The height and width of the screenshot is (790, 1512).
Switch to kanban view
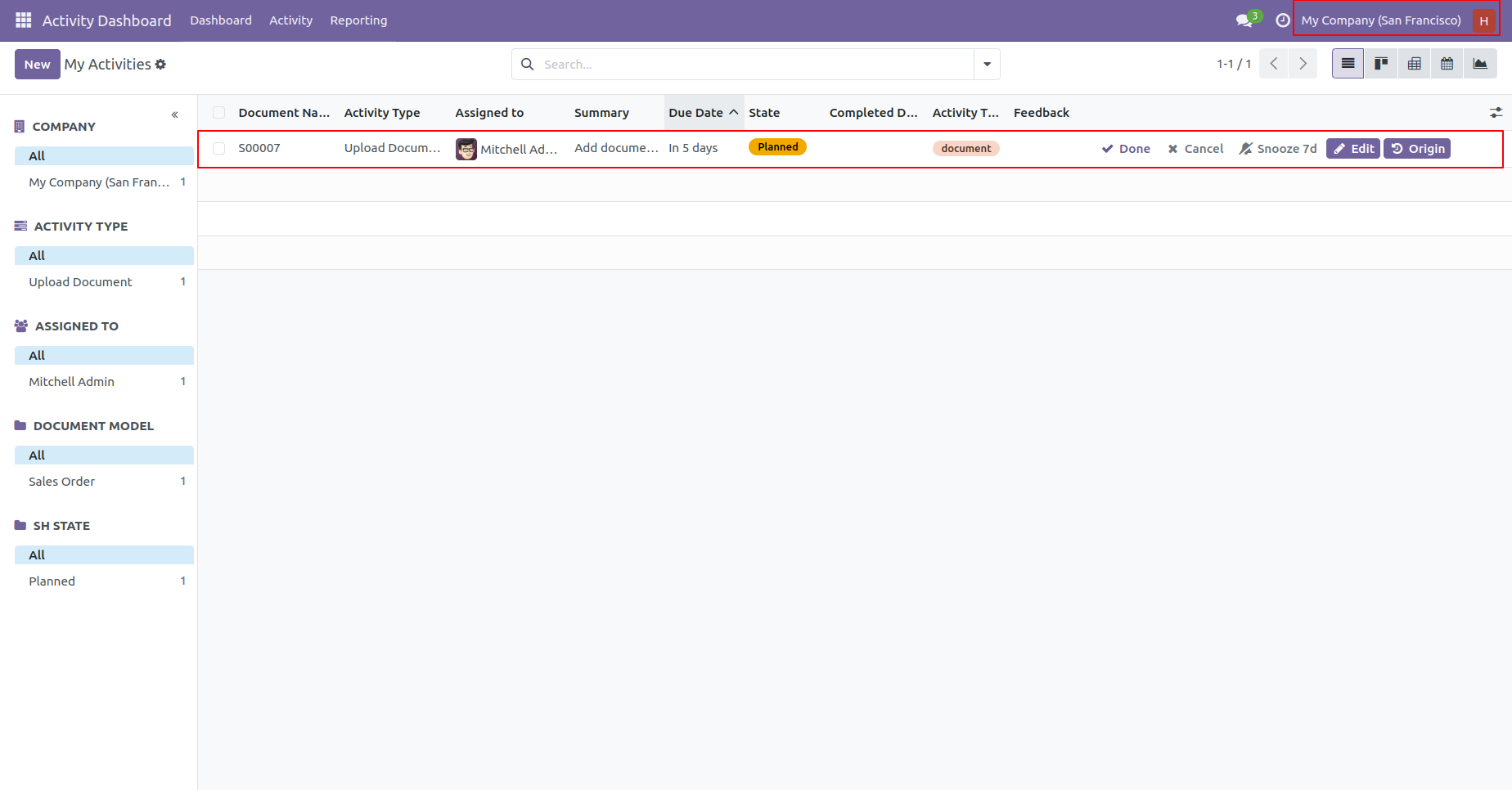[x=1381, y=64]
